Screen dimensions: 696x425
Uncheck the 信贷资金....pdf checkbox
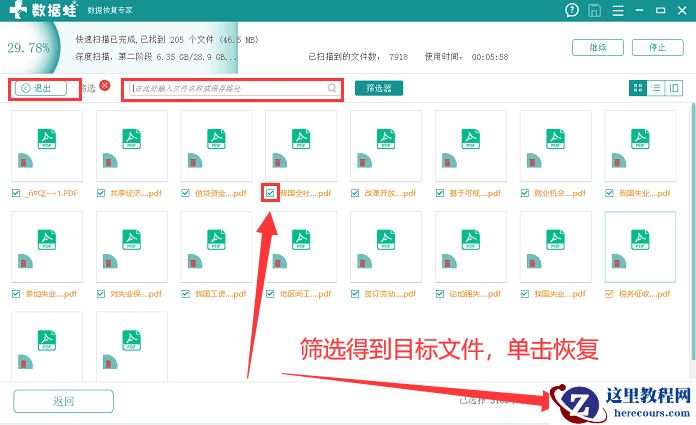click(186, 193)
